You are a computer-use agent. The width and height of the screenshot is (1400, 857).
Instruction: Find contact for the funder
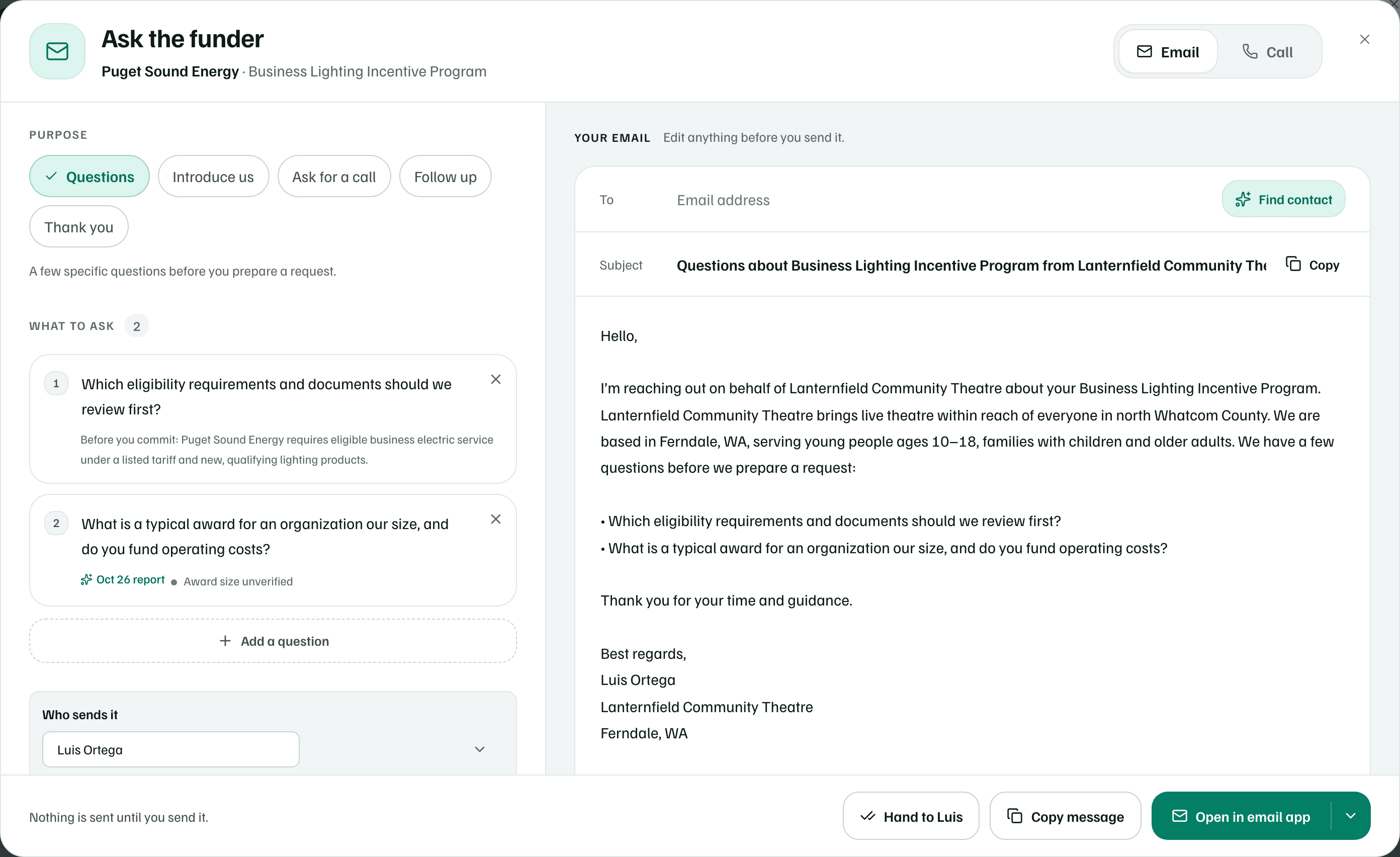(1283, 199)
